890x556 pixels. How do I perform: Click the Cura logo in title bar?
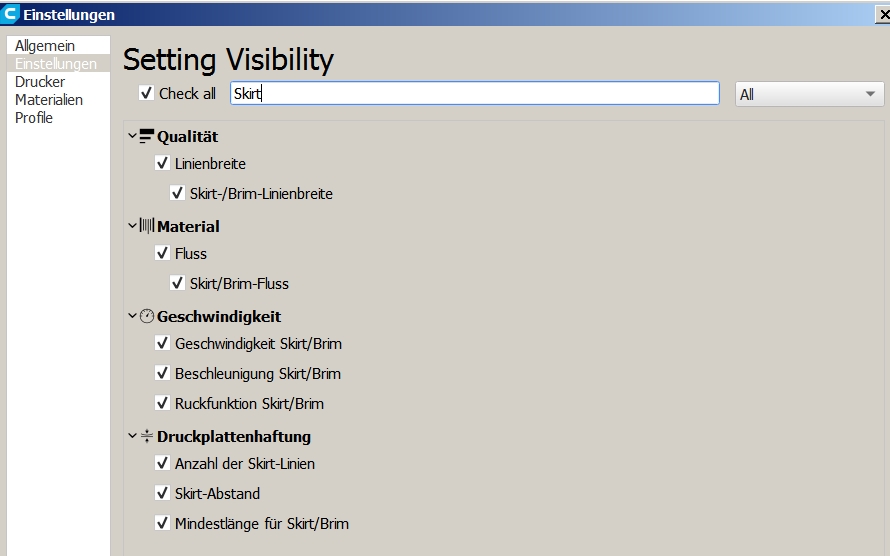click(11, 14)
